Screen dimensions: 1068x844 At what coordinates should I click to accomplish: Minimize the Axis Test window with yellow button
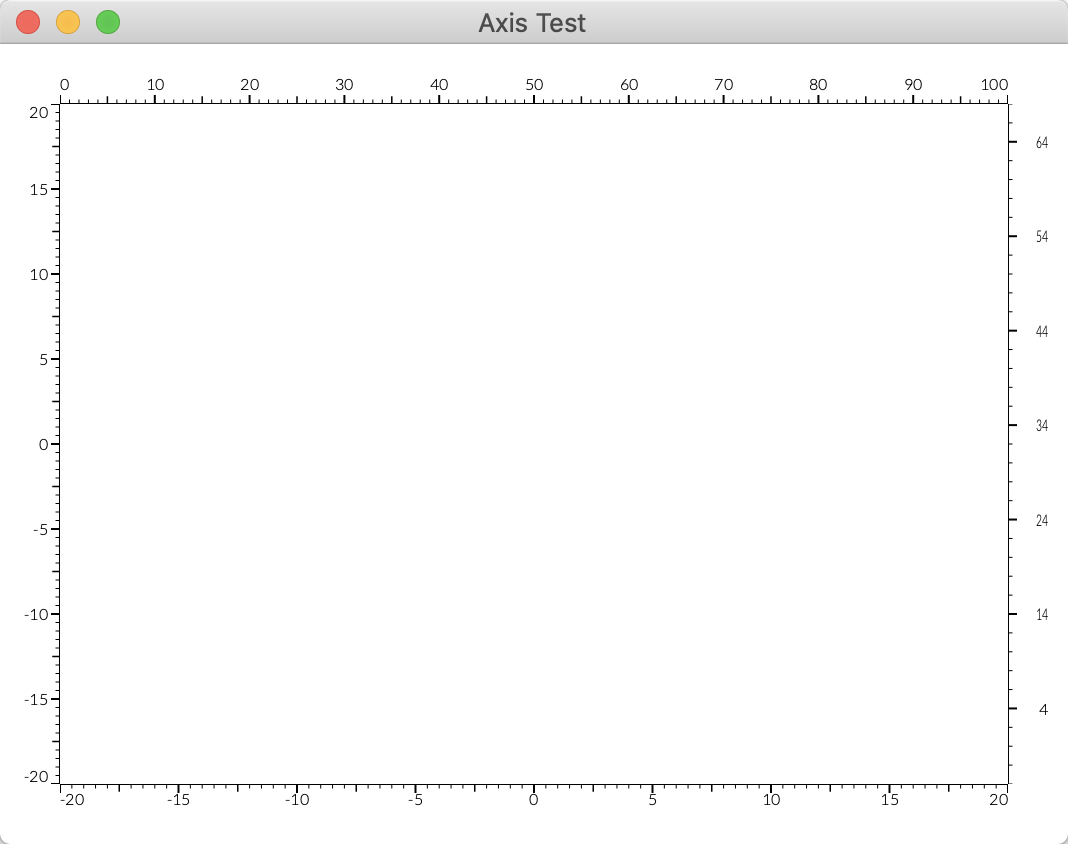[68, 22]
